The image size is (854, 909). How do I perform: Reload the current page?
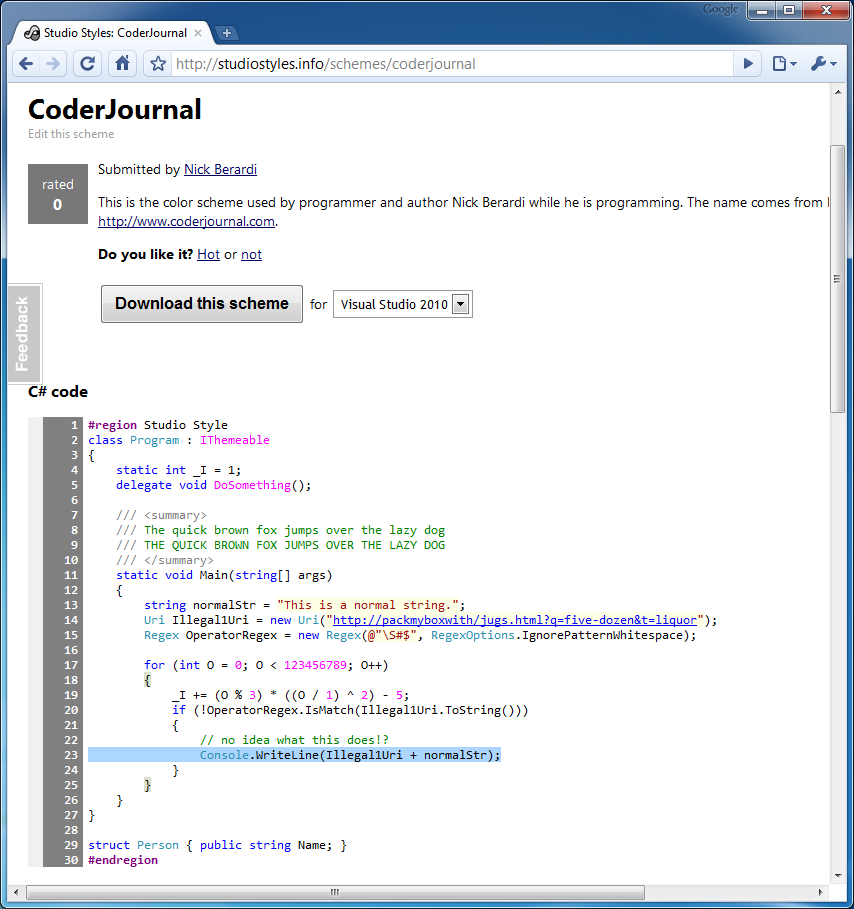pos(87,63)
